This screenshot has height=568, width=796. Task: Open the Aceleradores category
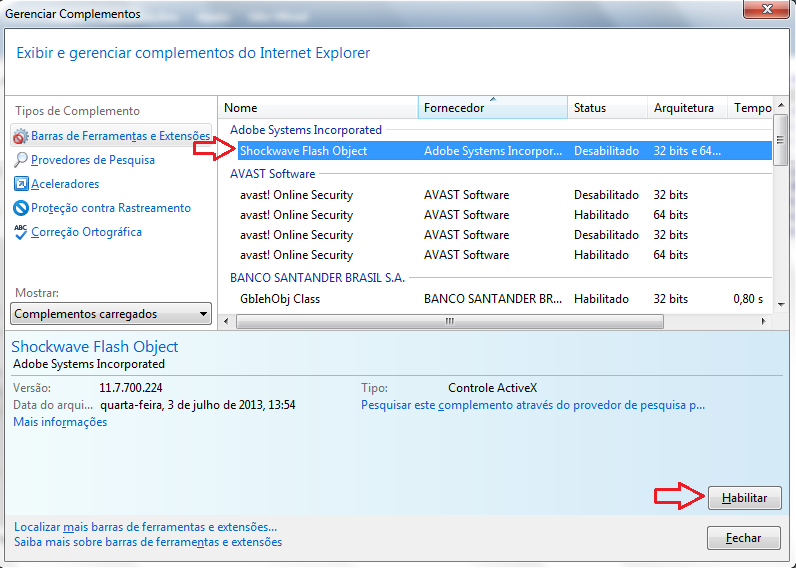click(65, 184)
